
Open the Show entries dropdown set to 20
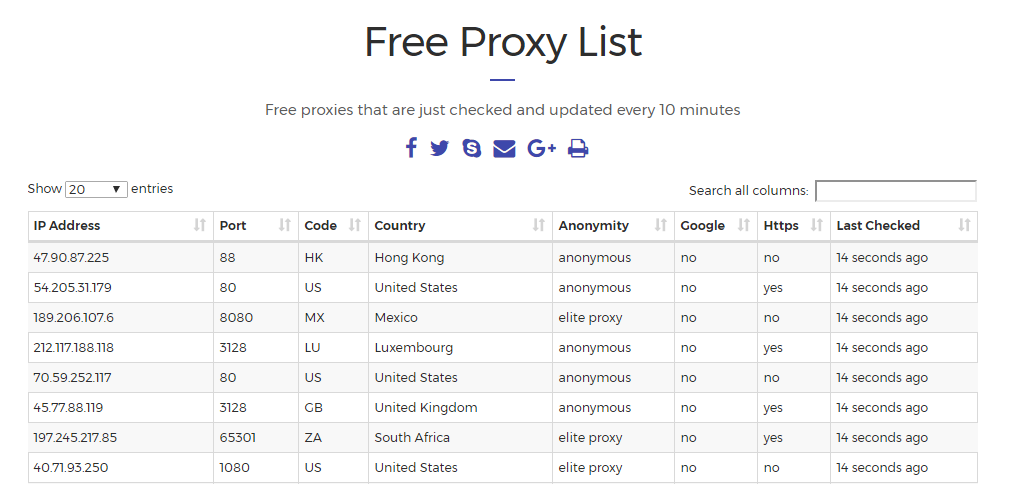[x=96, y=189]
